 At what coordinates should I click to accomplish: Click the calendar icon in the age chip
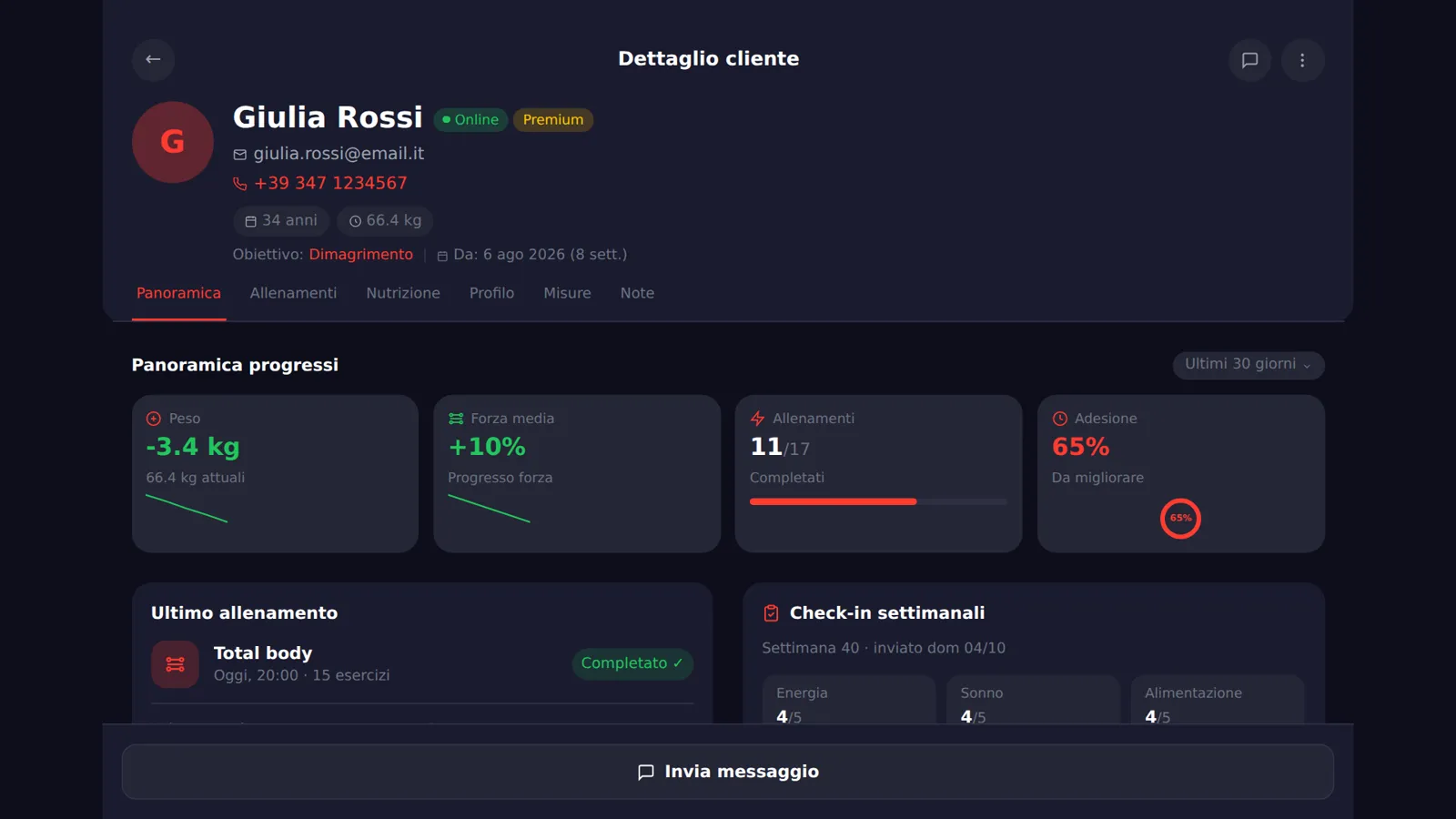coord(251,221)
